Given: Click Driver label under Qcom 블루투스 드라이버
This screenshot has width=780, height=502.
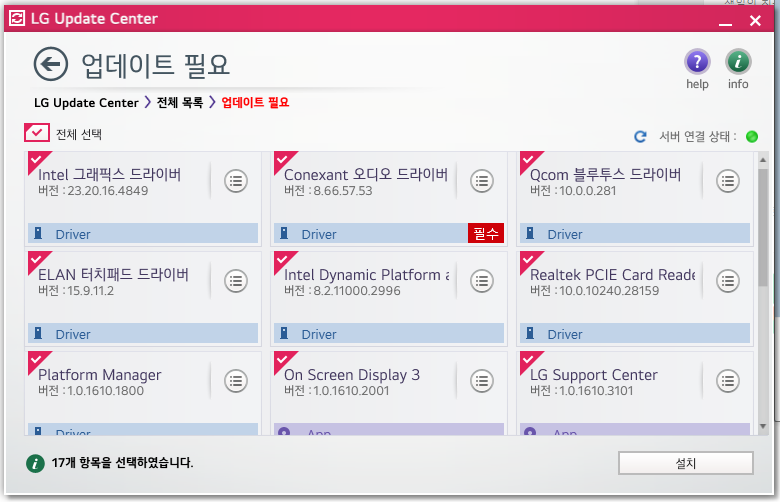Looking at the screenshot, I should click(x=565, y=235).
